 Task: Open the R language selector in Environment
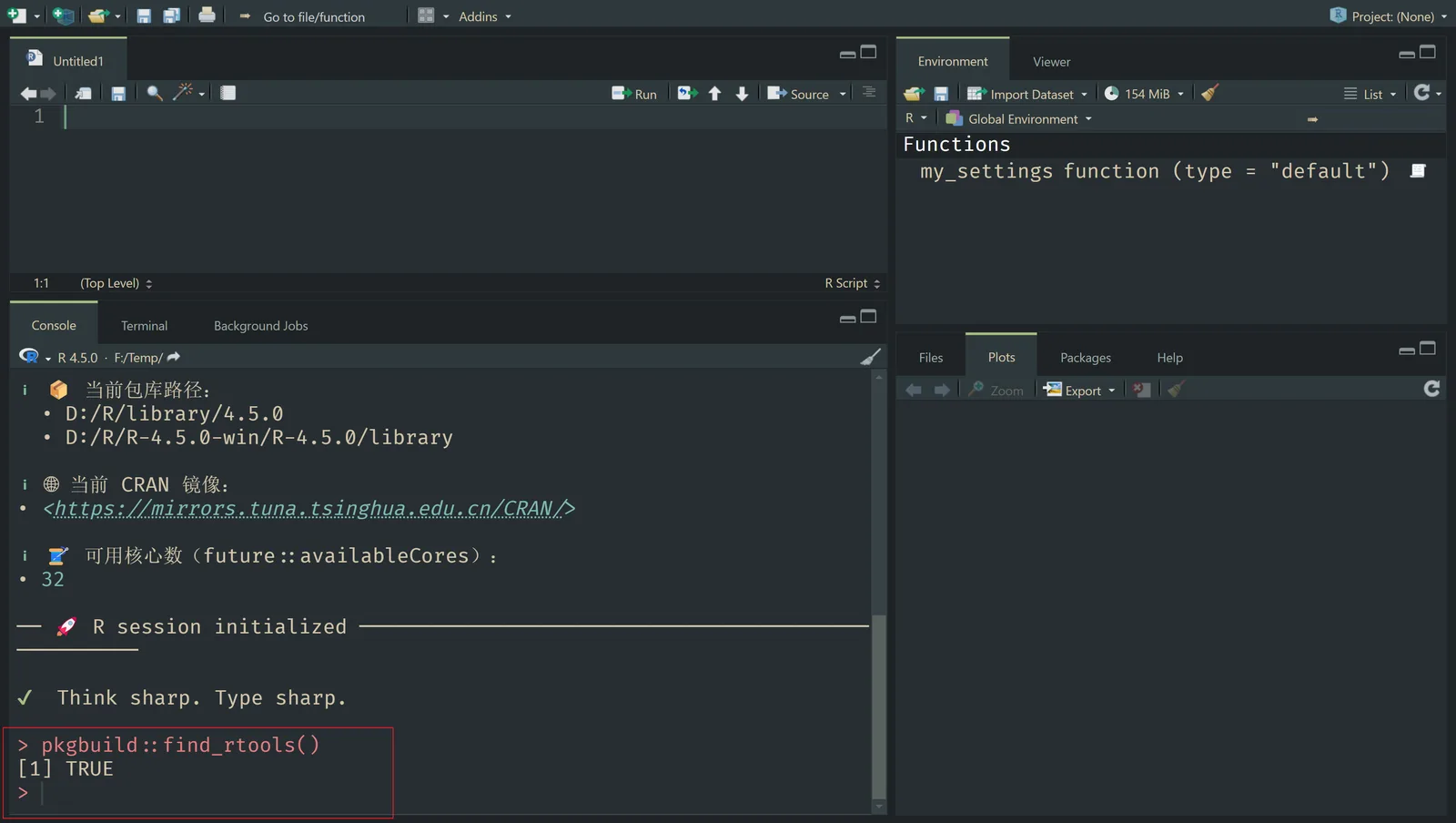(x=915, y=118)
